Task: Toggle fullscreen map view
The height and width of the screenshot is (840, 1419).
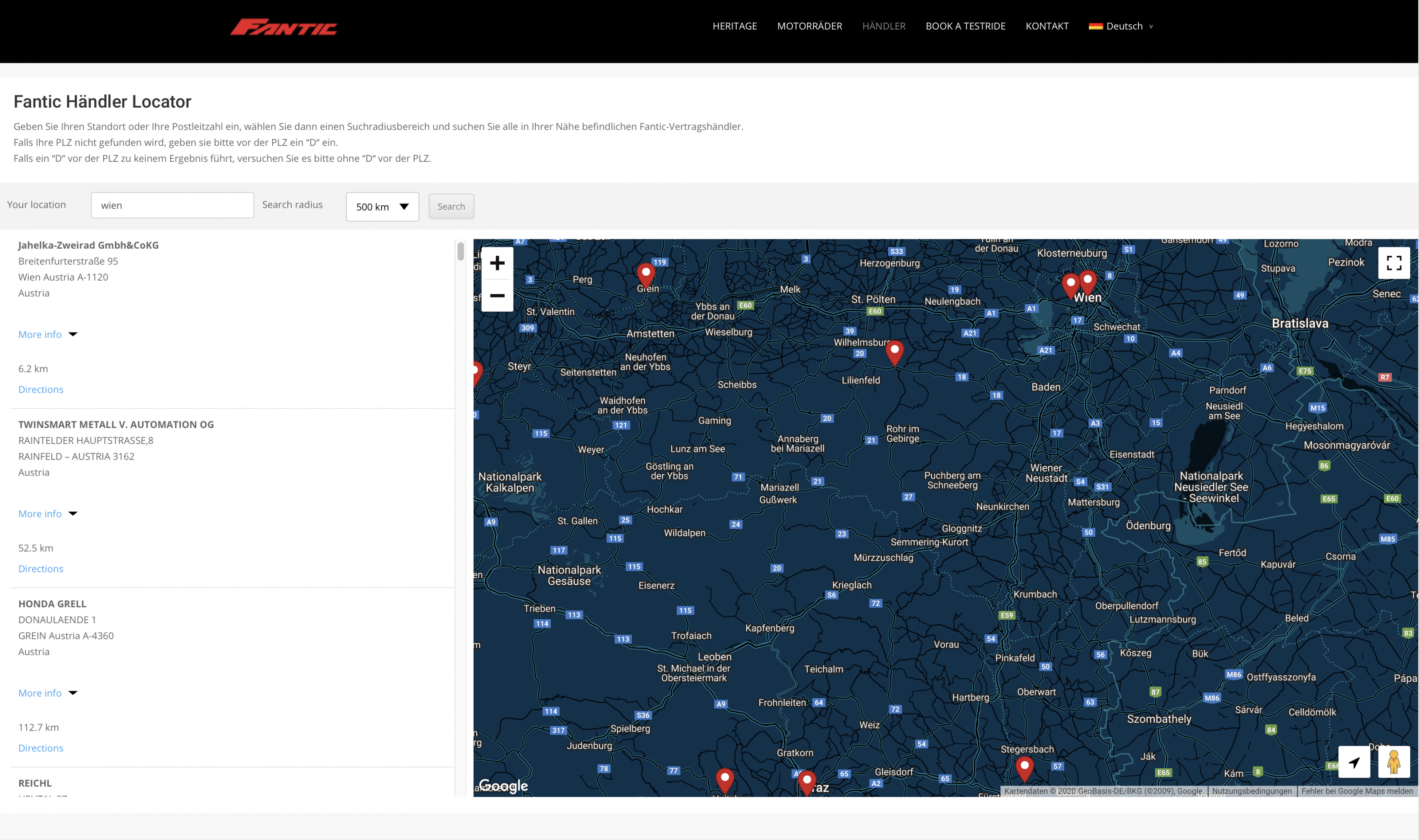Action: coord(1394,263)
